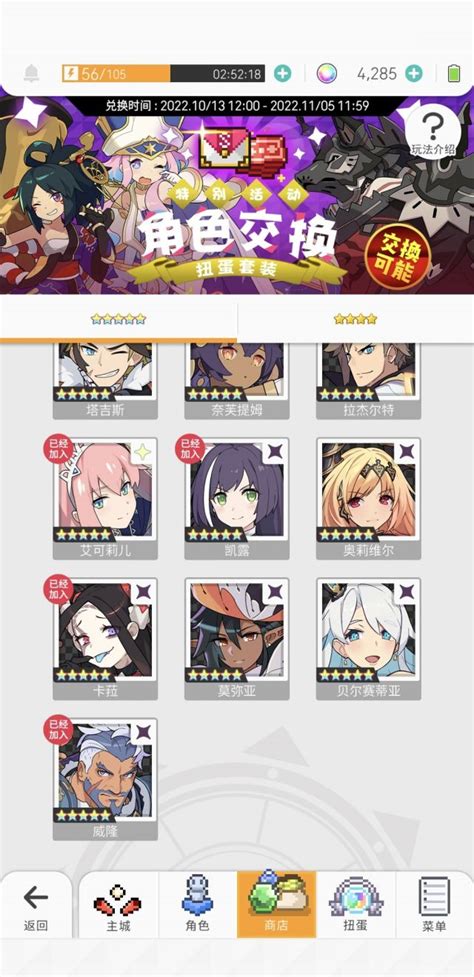The image size is (474, 977).
Task: Open the 角色 character menu icon
Action: (x=197, y=905)
